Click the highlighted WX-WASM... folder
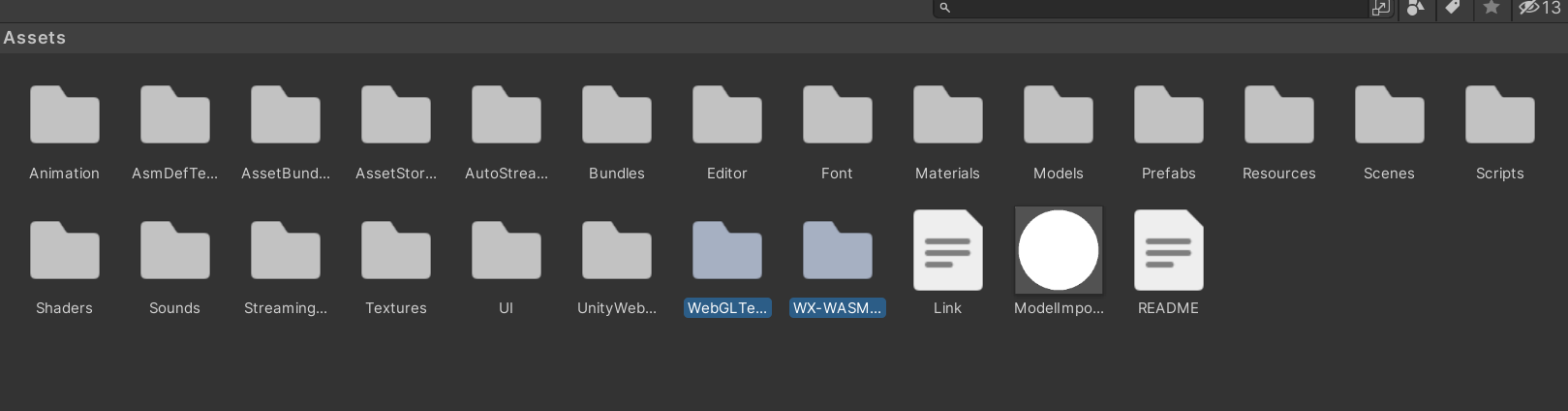Screen dimensions: 1568x411 click(838, 251)
